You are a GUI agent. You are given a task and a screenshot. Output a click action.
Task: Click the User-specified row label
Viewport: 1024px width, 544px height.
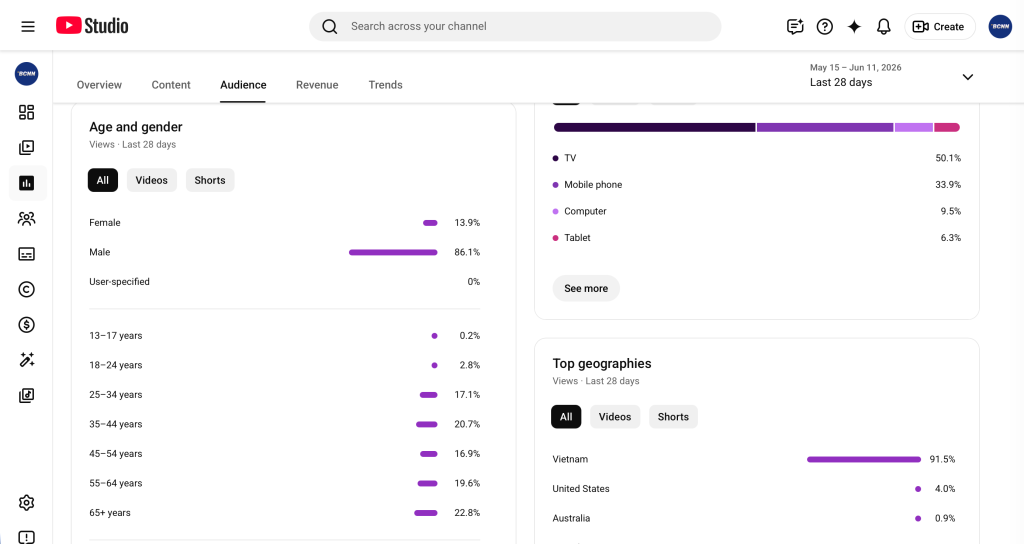point(119,281)
